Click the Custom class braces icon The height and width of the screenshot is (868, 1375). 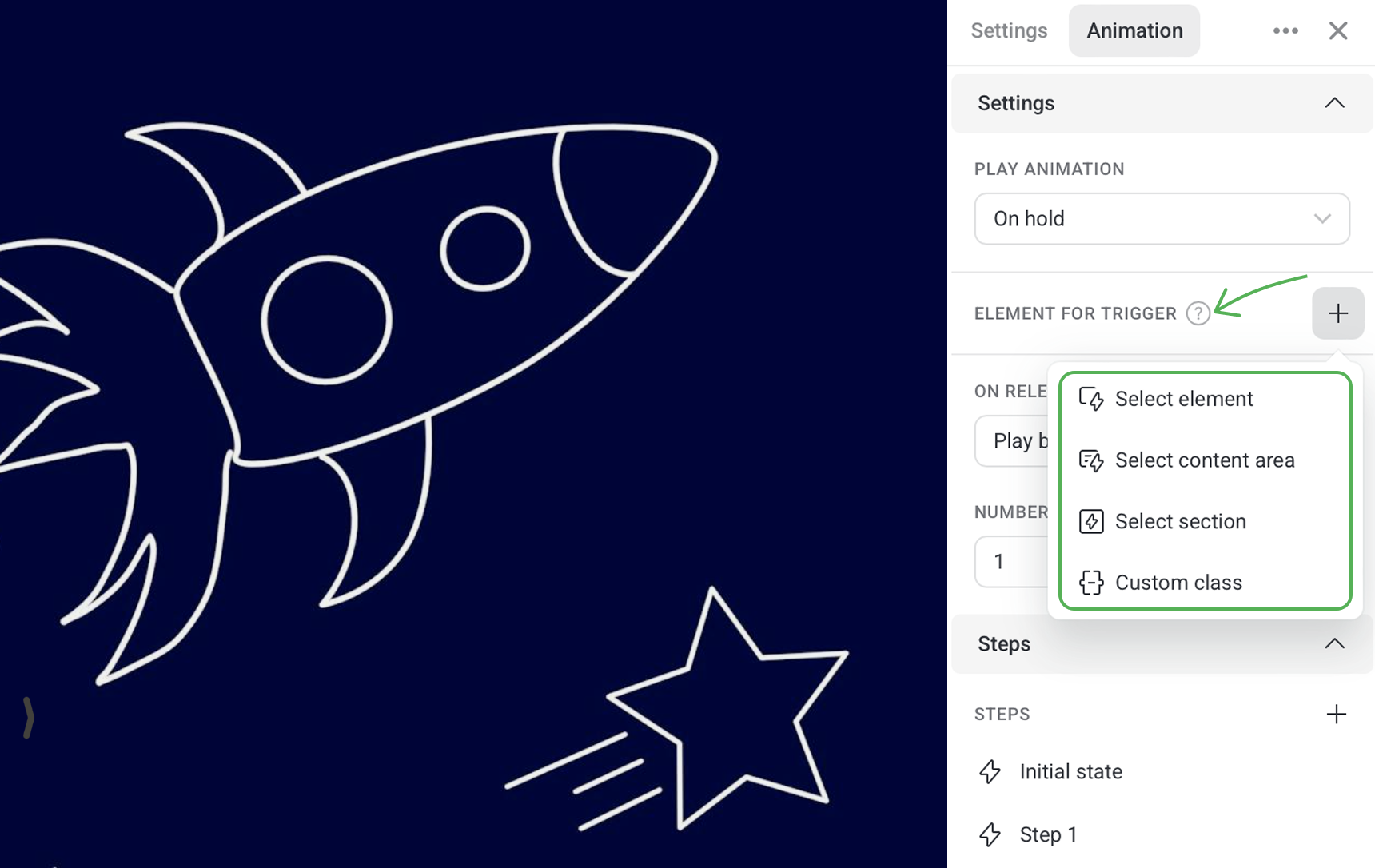click(x=1091, y=583)
